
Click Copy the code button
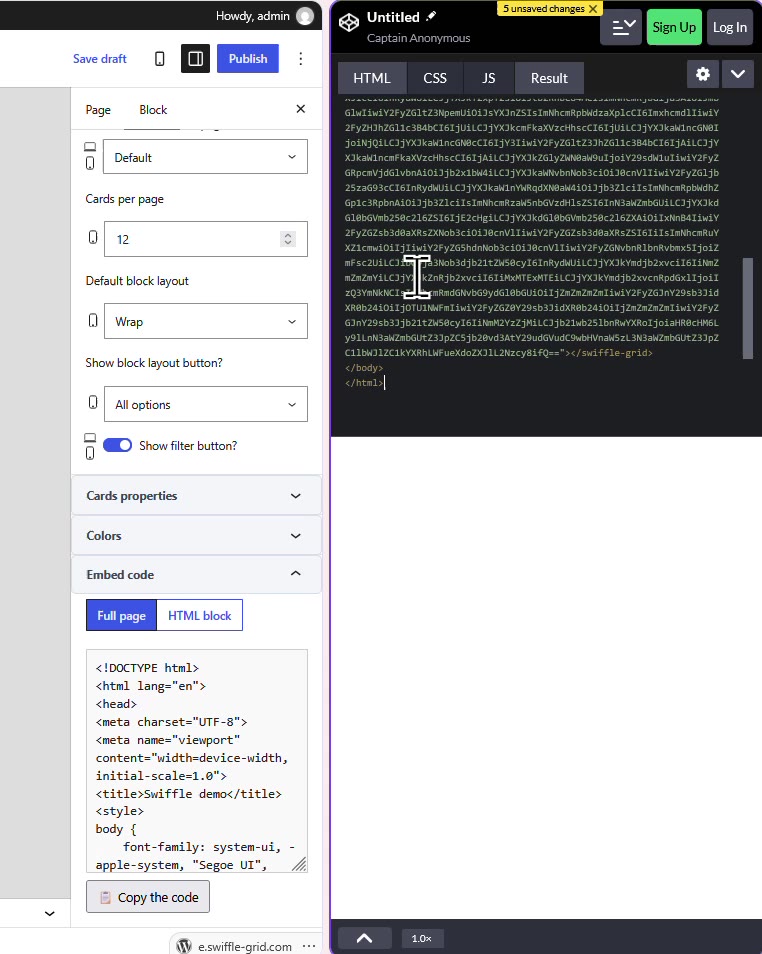(x=148, y=897)
